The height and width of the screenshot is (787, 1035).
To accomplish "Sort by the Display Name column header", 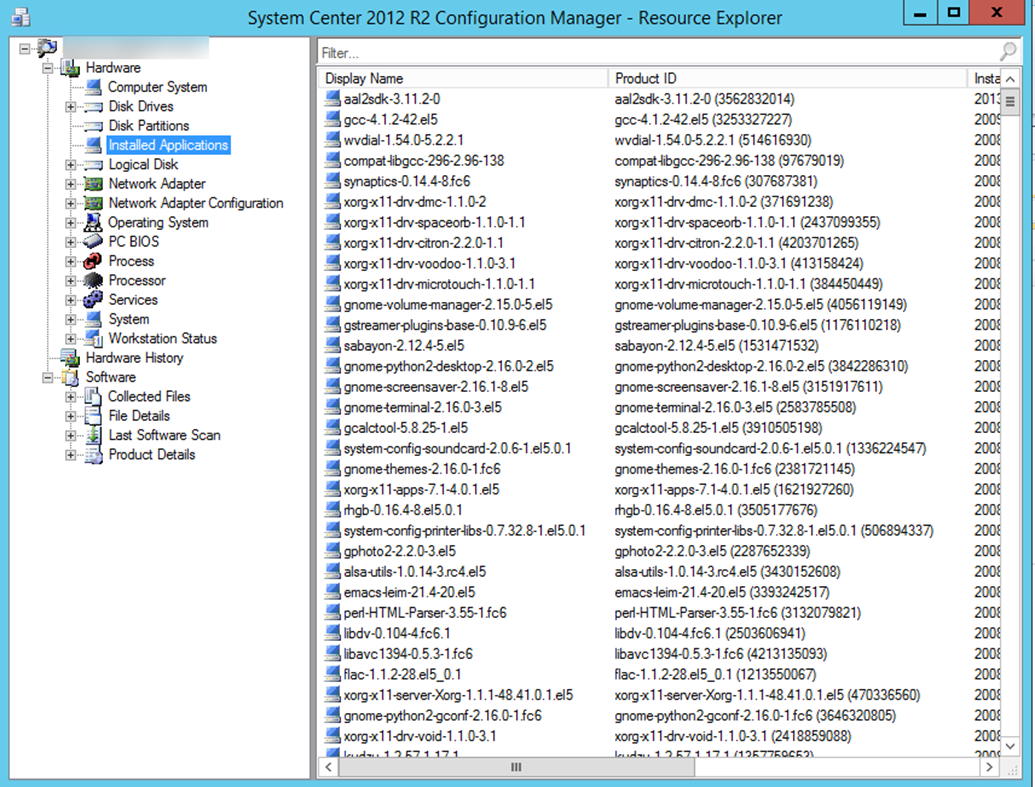I will point(463,78).
